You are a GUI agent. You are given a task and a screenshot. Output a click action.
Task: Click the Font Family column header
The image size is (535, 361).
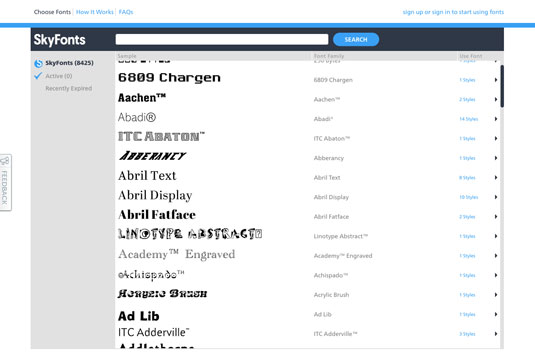[x=329, y=56]
